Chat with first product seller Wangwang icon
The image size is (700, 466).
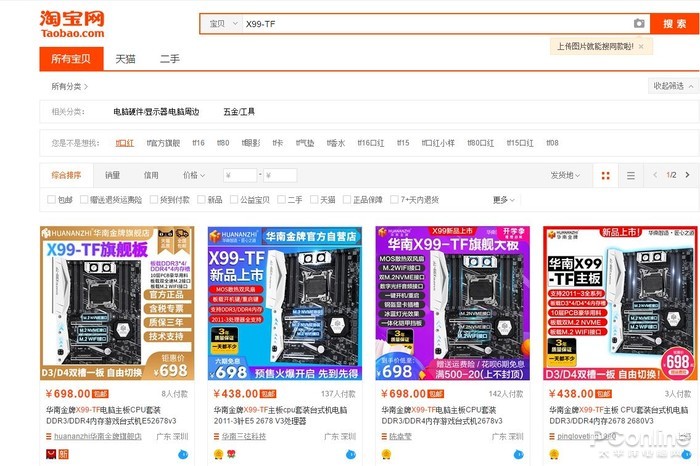[x=183, y=454]
